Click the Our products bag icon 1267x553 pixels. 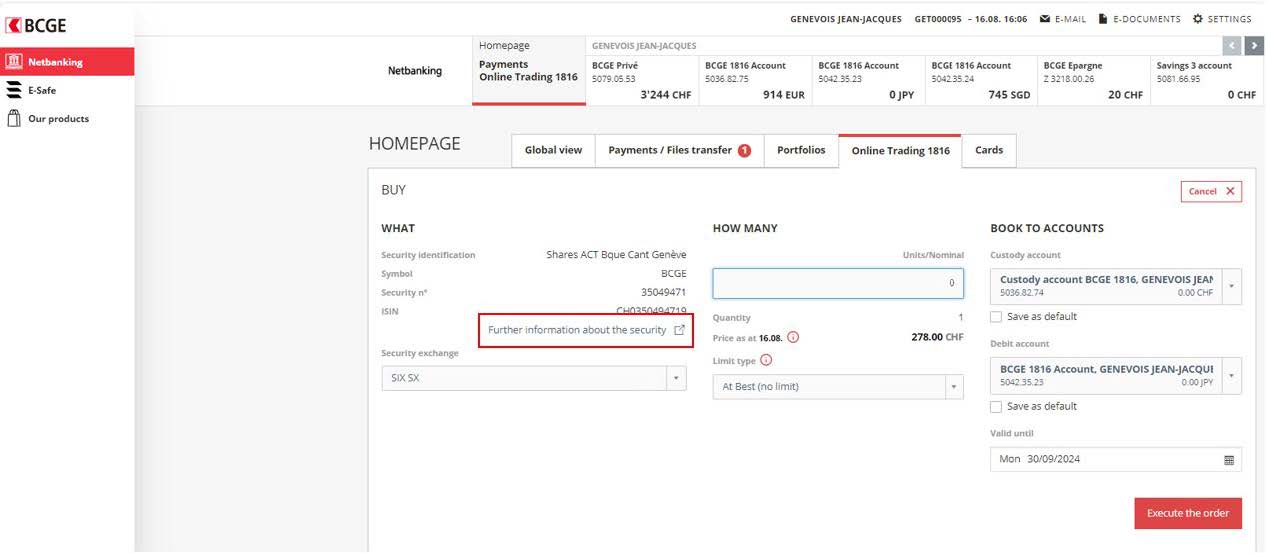click(x=14, y=118)
